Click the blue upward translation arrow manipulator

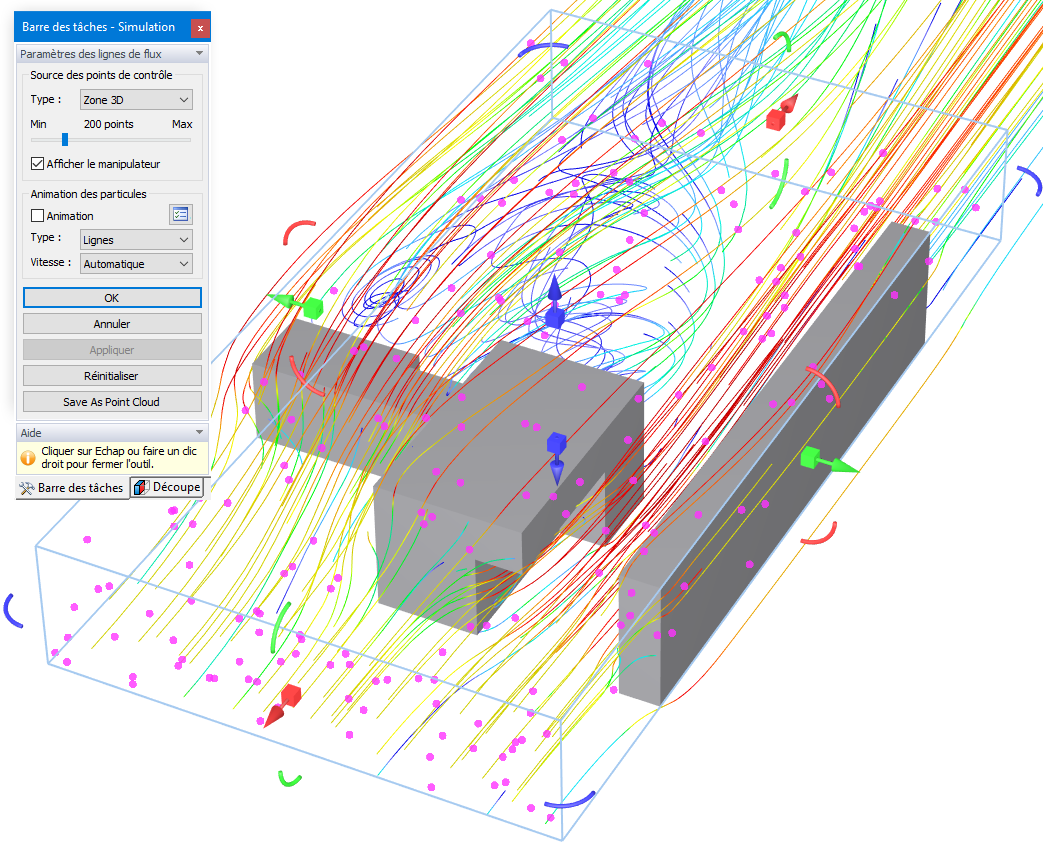point(555,301)
